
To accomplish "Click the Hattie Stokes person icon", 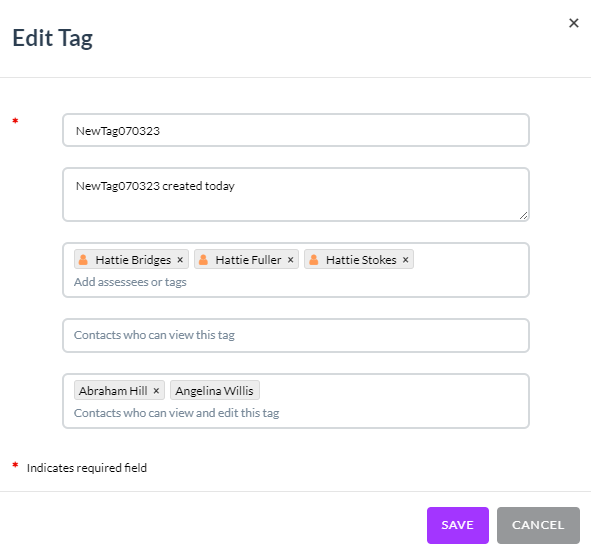I will pos(314,259).
